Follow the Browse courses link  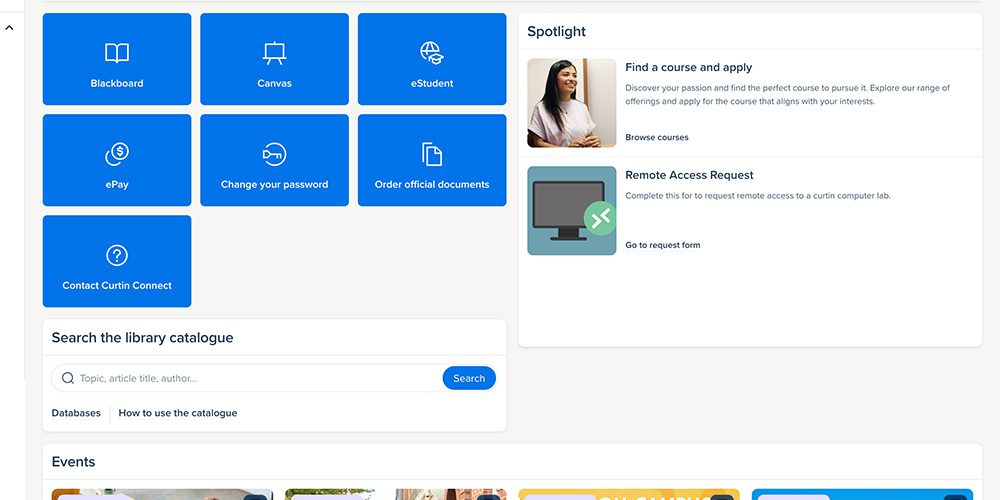point(657,137)
